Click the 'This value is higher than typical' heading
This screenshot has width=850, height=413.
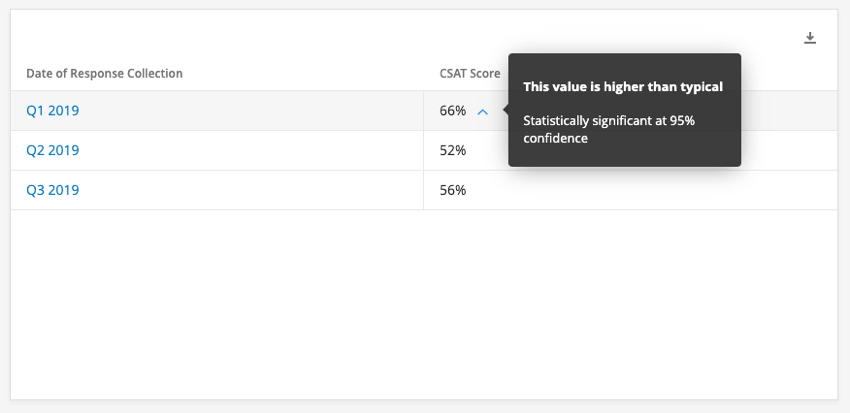coord(623,87)
